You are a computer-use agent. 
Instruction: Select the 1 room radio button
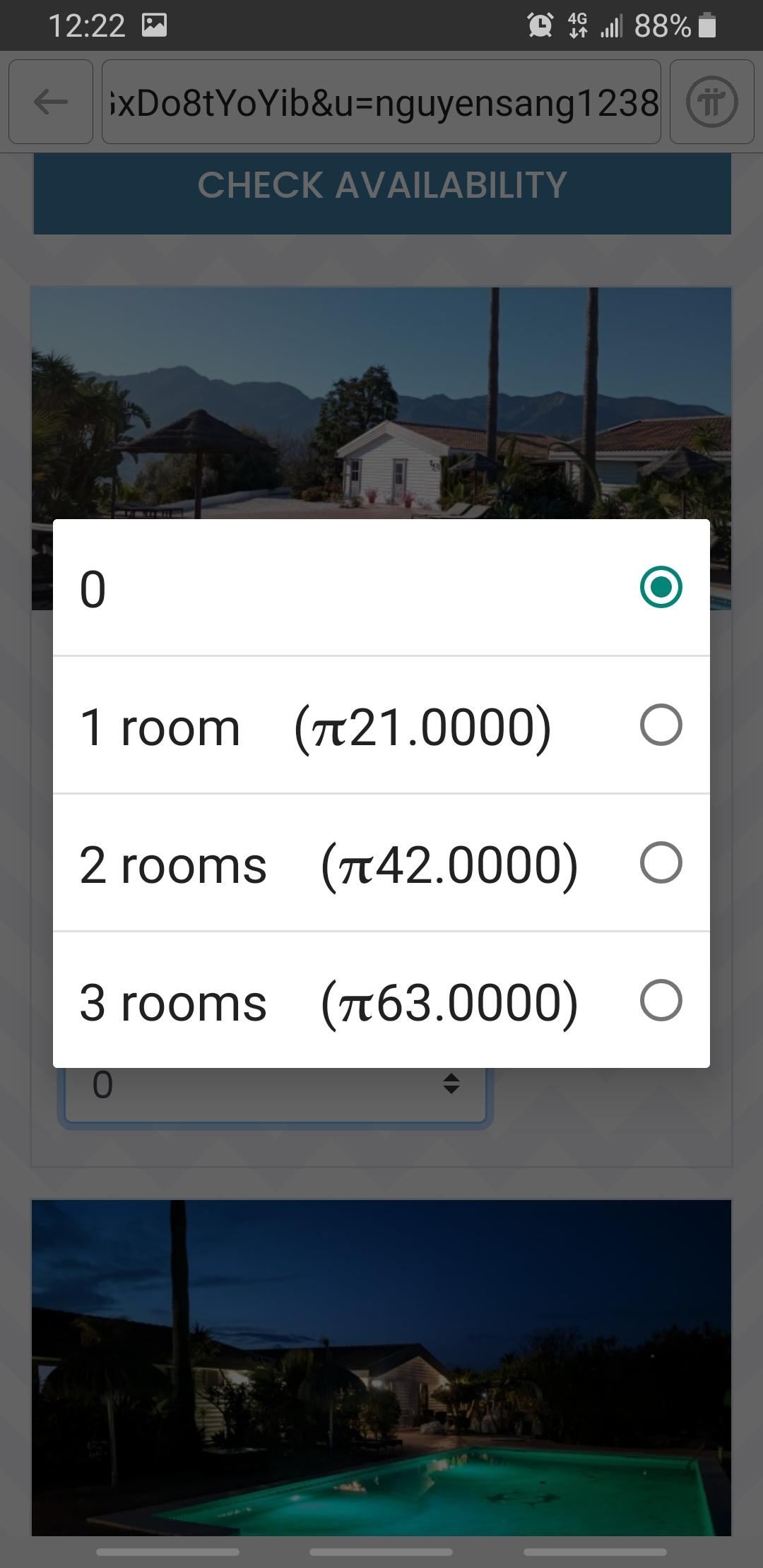[661, 725]
